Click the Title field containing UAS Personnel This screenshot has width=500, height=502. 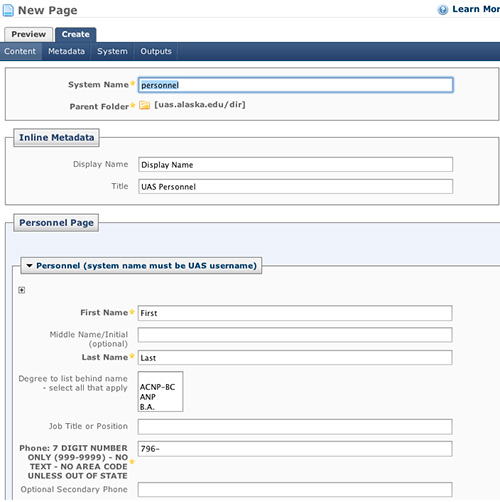pos(296,187)
